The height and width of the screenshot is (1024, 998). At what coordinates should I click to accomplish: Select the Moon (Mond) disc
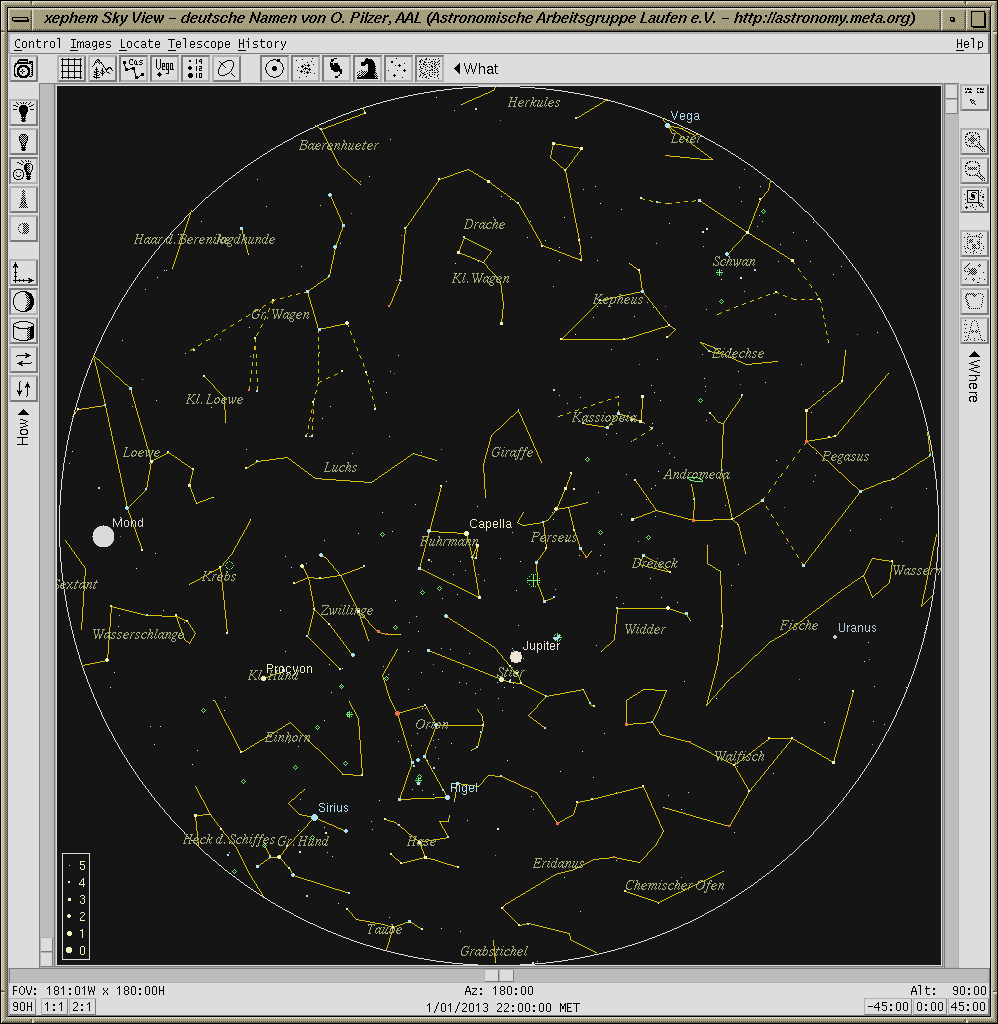click(103, 536)
